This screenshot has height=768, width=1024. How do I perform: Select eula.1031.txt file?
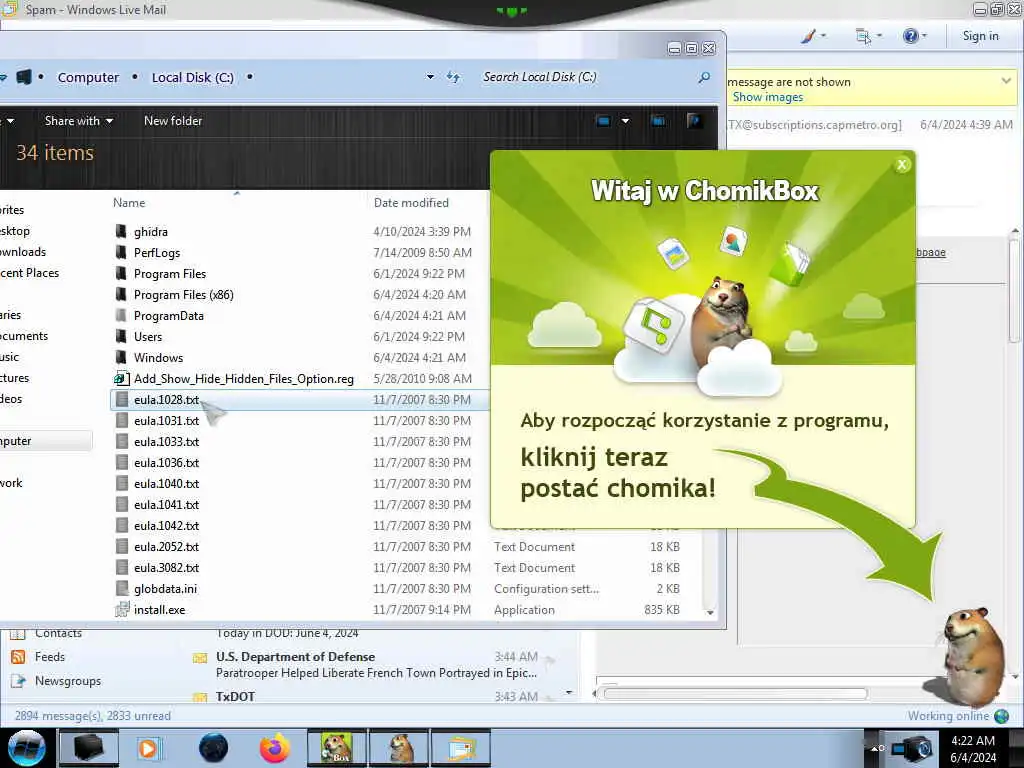click(166, 421)
